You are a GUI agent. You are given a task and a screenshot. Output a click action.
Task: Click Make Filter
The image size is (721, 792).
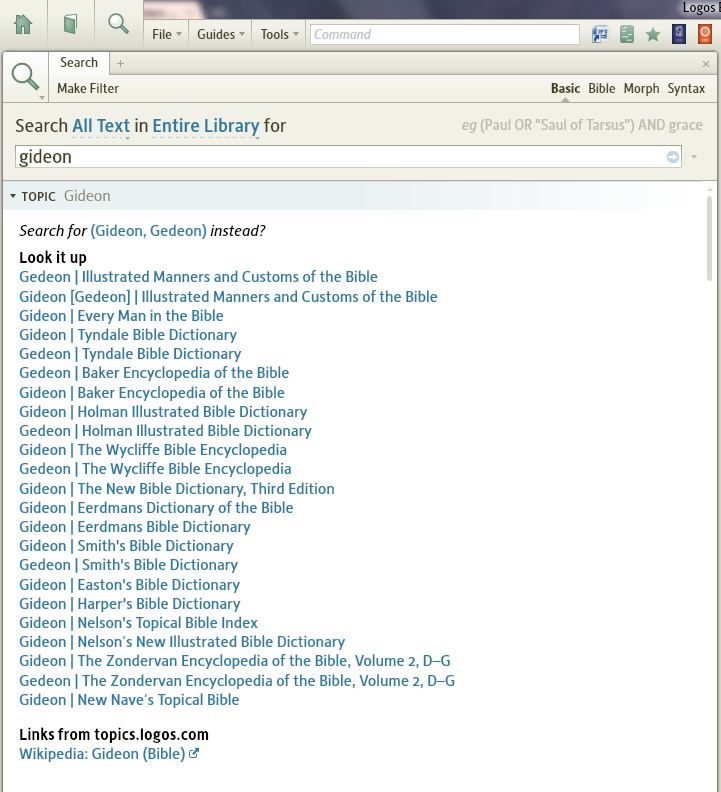[88, 88]
